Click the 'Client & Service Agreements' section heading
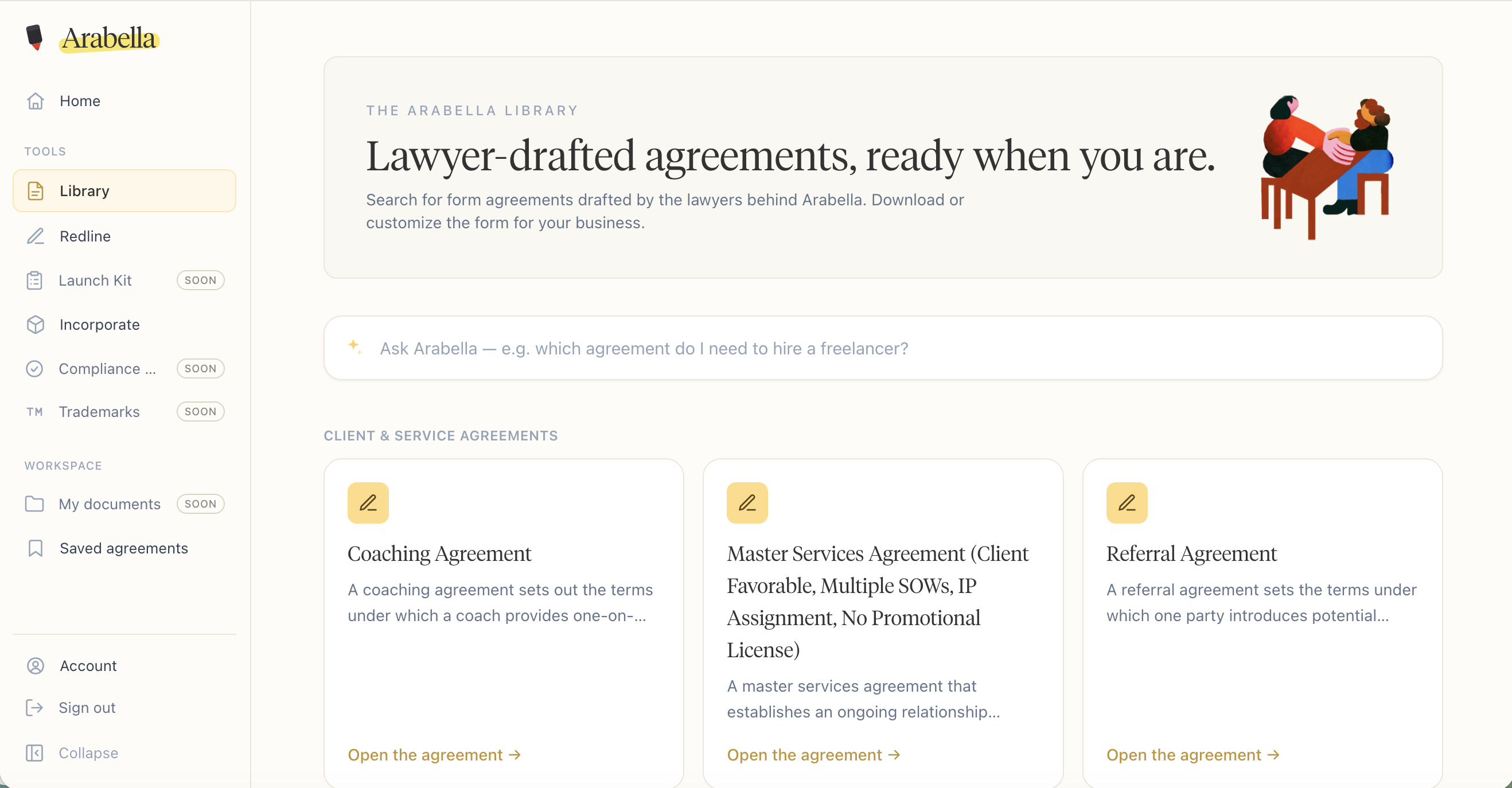This screenshot has width=1512, height=788. pyautogui.click(x=441, y=435)
